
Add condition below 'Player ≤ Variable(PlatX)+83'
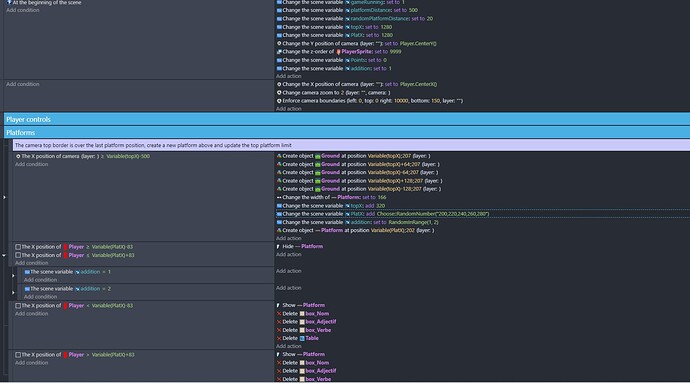tap(31, 263)
